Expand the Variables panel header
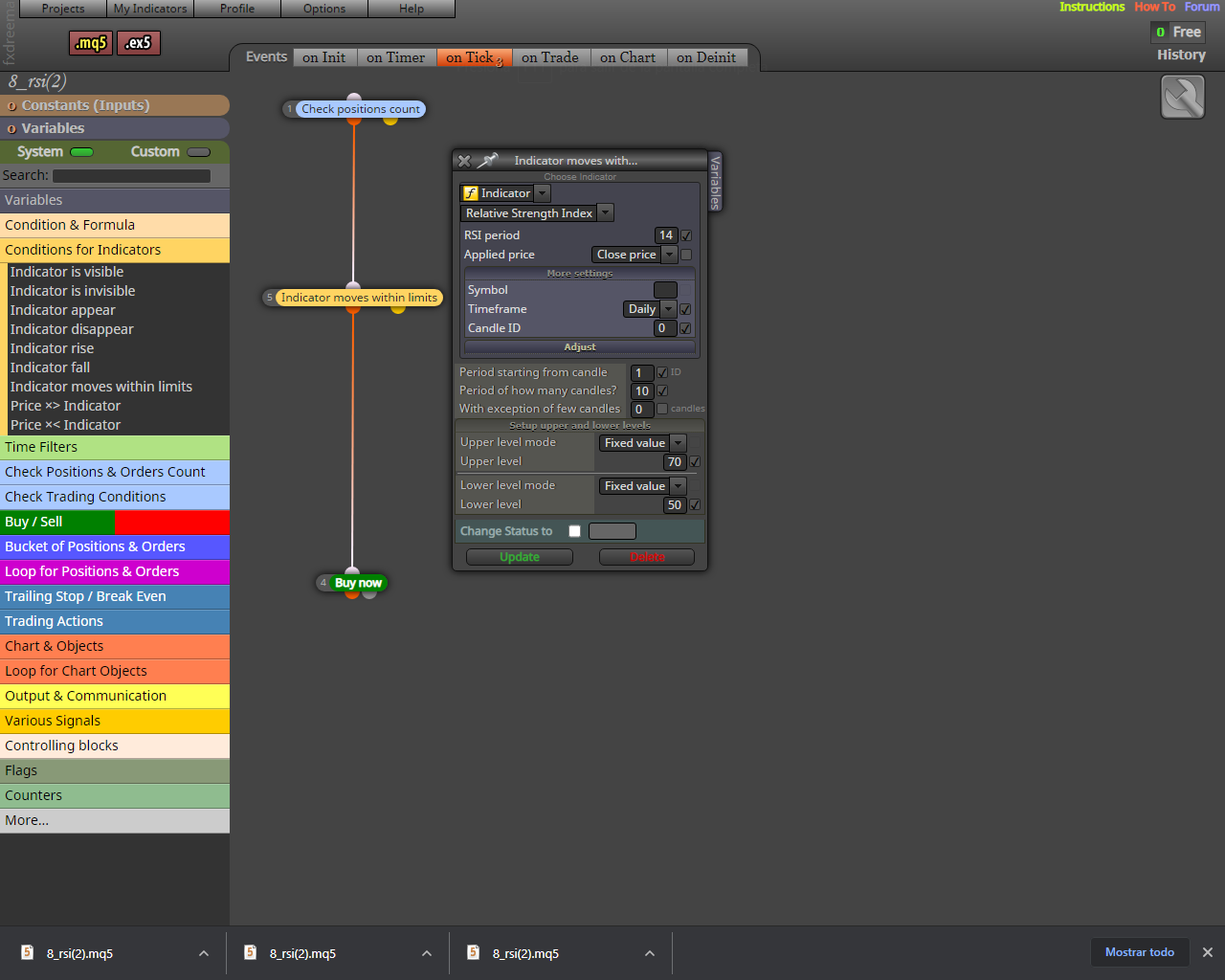The image size is (1225, 980). 115,128
